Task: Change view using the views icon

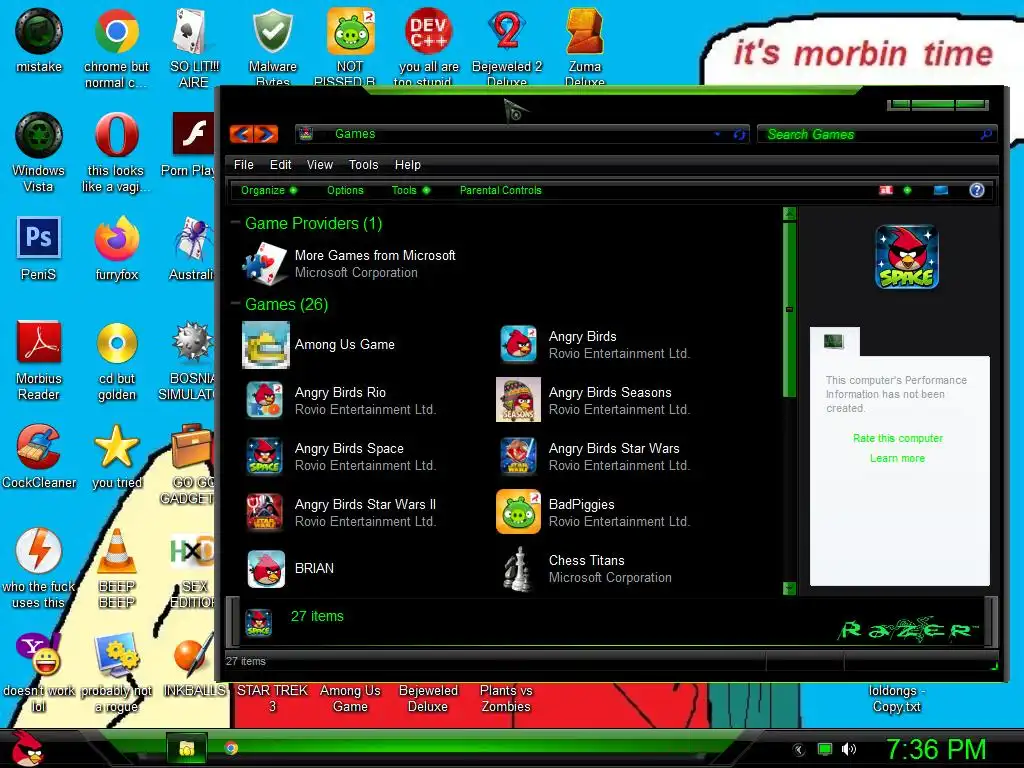Action: coord(886,190)
